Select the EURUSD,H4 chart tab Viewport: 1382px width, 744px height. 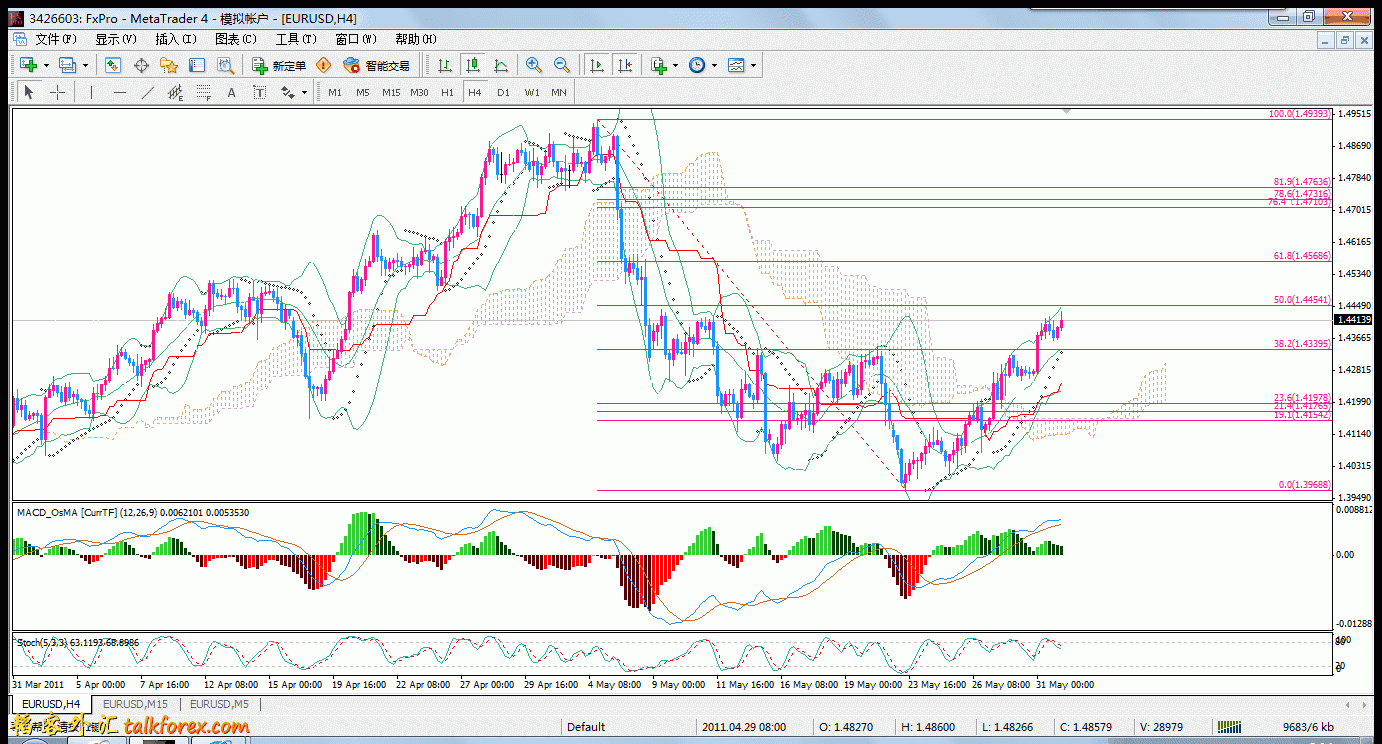click(51, 704)
